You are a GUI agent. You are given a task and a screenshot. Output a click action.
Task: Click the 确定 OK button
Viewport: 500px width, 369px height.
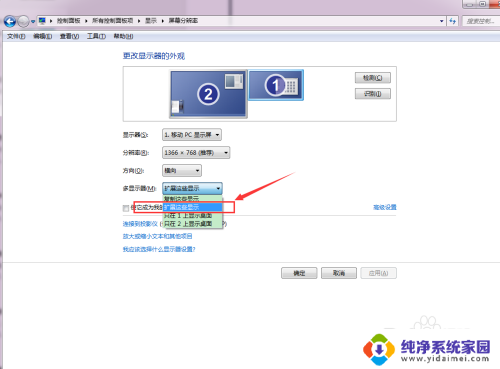click(299, 273)
